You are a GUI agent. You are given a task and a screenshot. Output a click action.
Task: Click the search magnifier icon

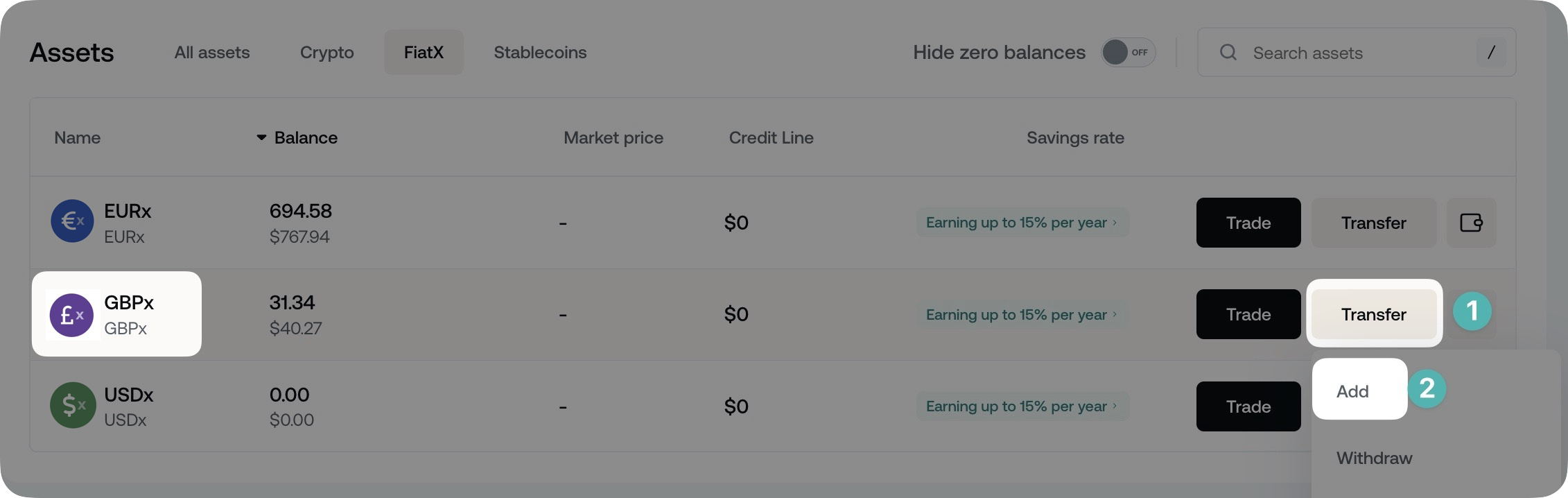click(1228, 52)
